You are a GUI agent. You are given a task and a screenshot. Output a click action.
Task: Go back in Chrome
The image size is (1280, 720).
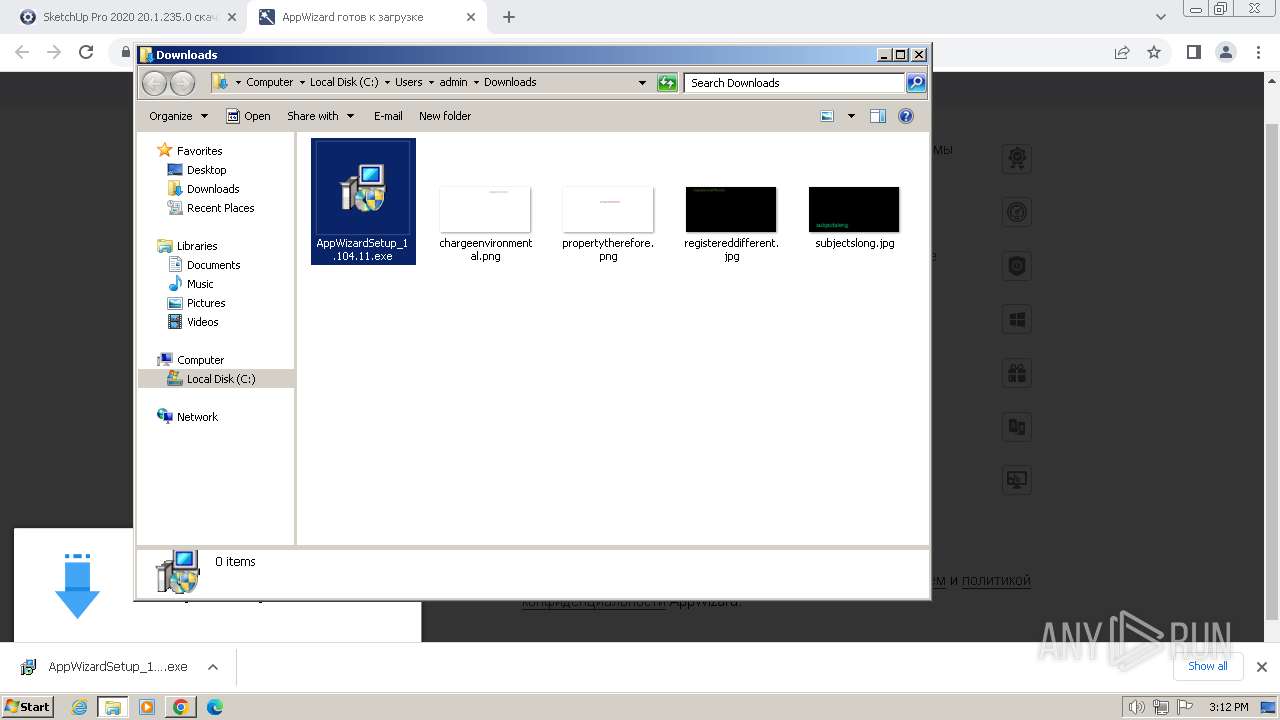(22, 52)
